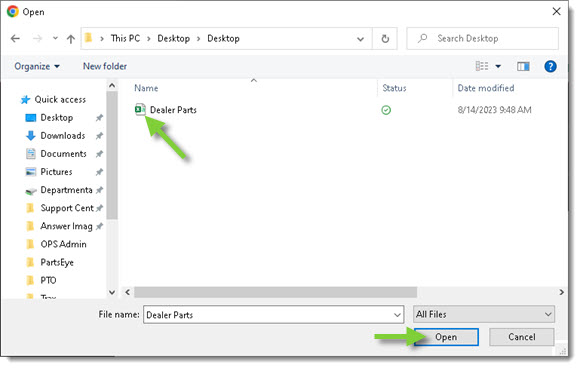Screen dimensions: 580x368
Task: Open the recent locations dropdown arrow
Action: tap(55, 38)
